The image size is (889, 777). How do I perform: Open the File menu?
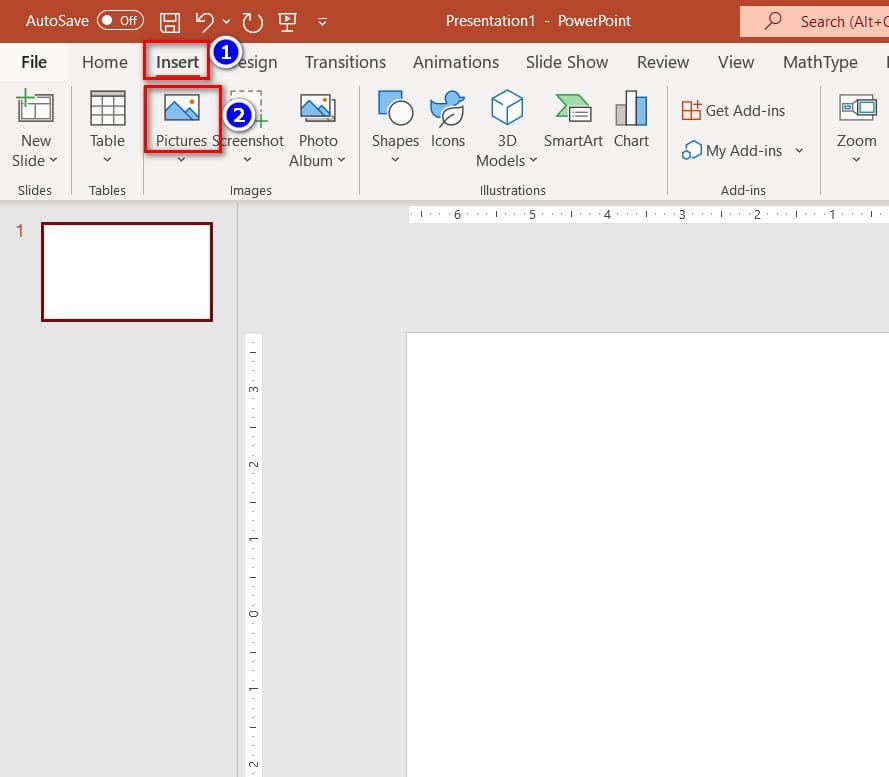pos(34,62)
